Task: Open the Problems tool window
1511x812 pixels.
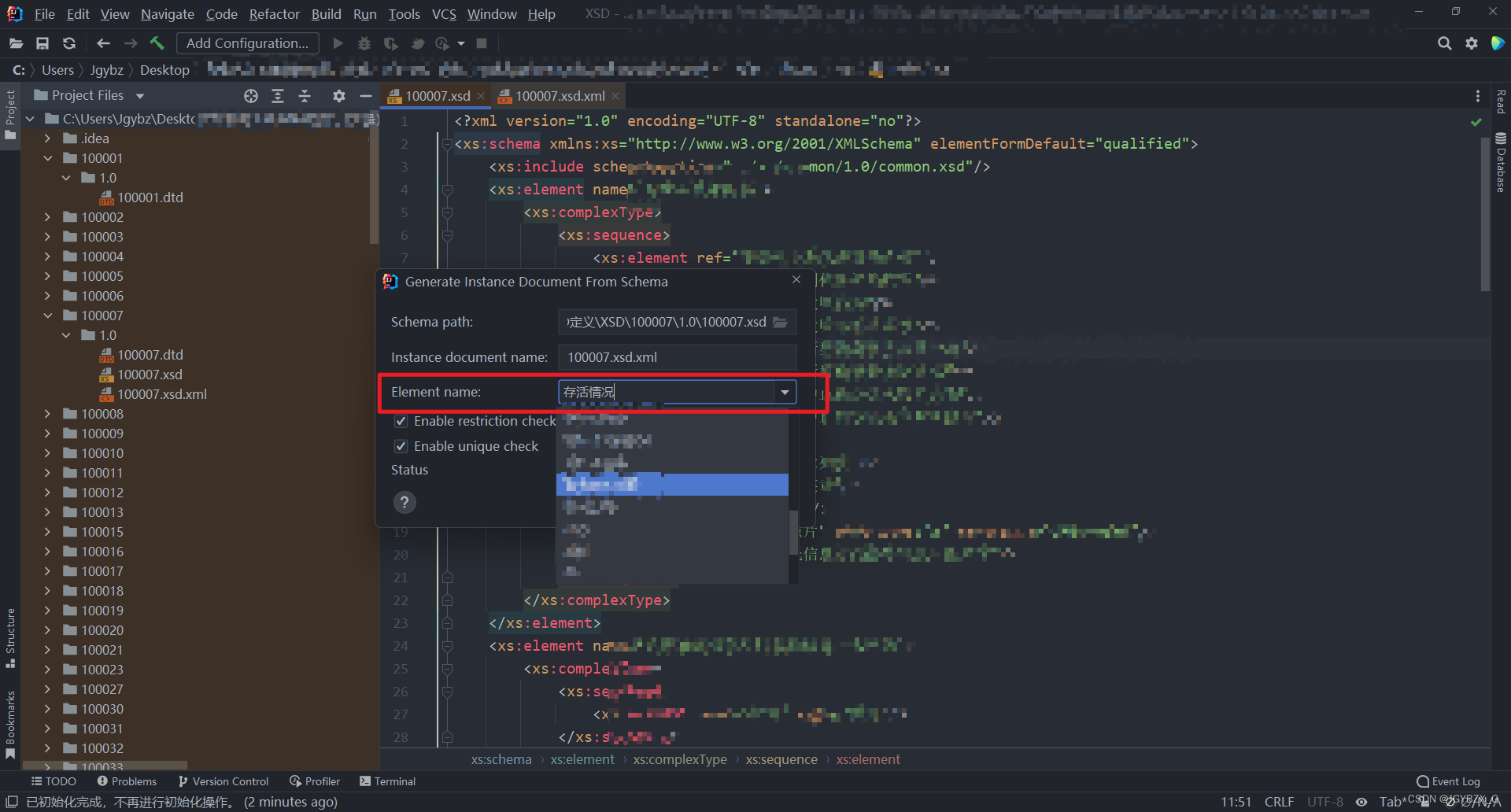Action: pyautogui.click(x=127, y=781)
